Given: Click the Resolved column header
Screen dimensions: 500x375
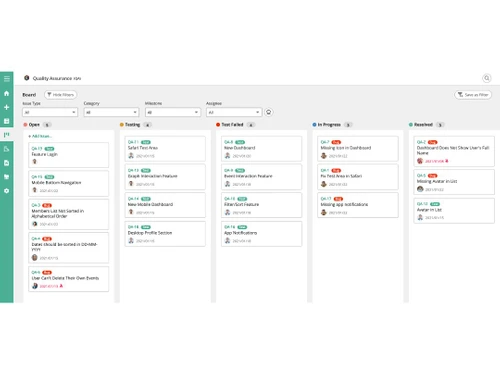Looking at the screenshot, I should pos(423,125).
